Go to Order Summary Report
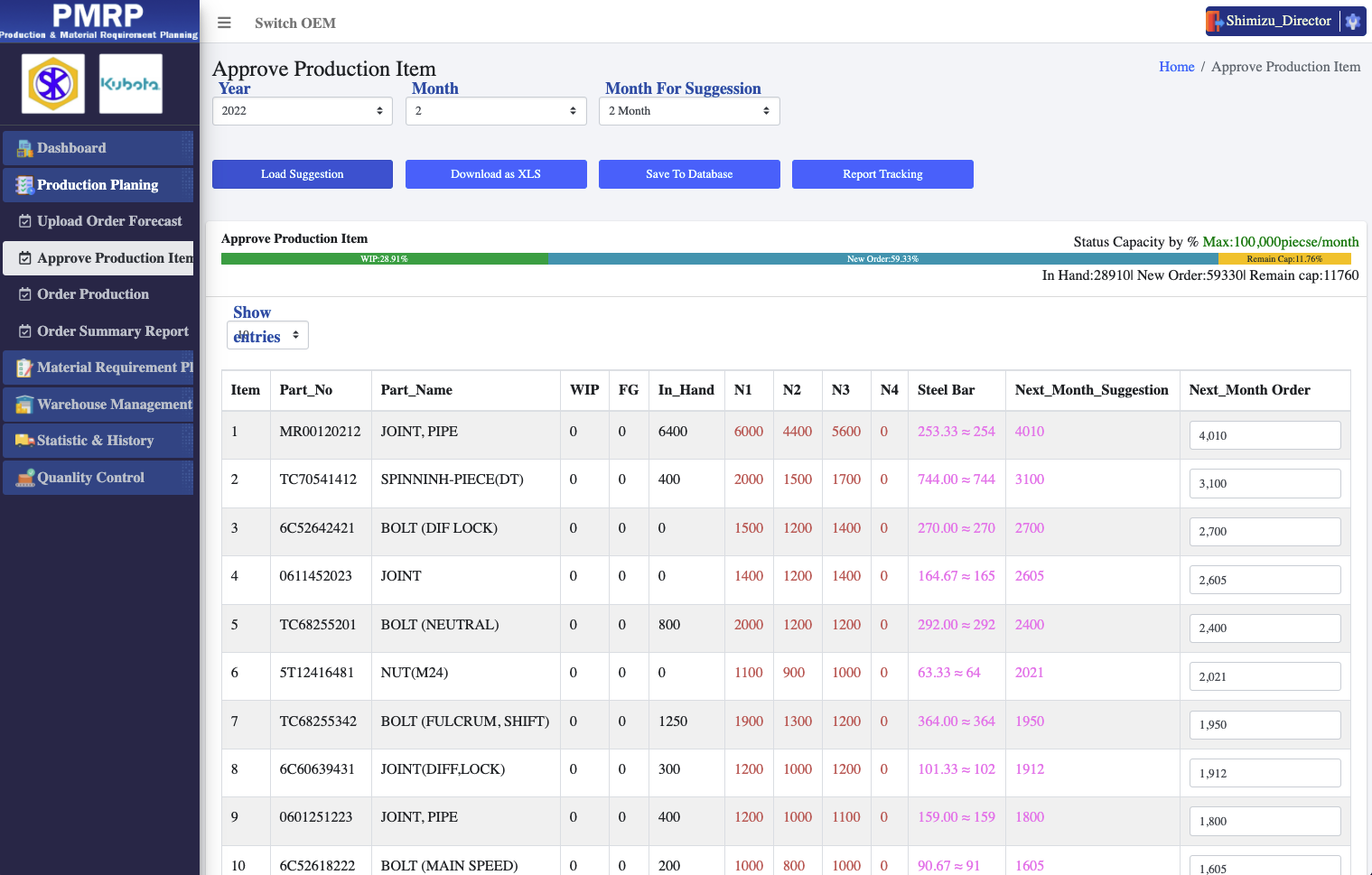The height and width of the screenshot is (875, 1372). [112, 331]
